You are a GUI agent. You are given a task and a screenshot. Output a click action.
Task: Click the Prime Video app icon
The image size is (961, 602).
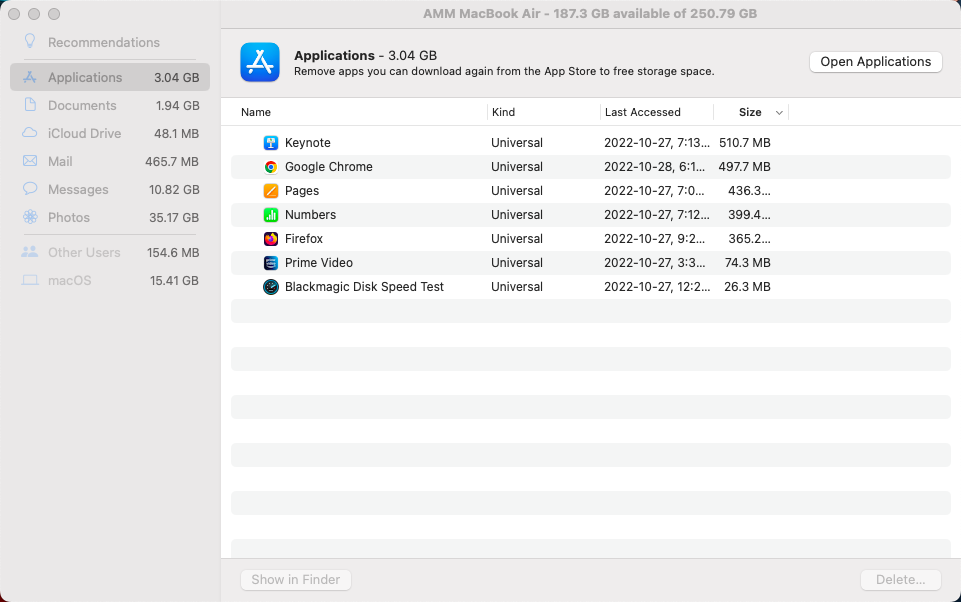click(271, 262)
